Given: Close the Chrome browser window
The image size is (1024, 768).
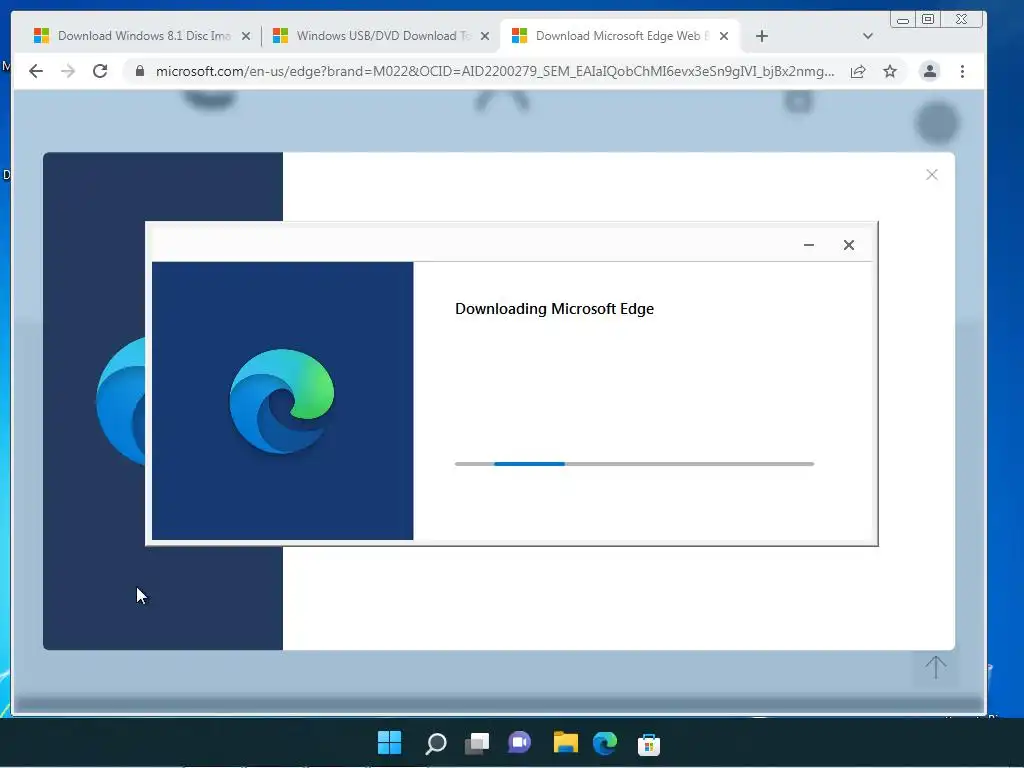Looking at the screenshot, I should pos(961,19).
